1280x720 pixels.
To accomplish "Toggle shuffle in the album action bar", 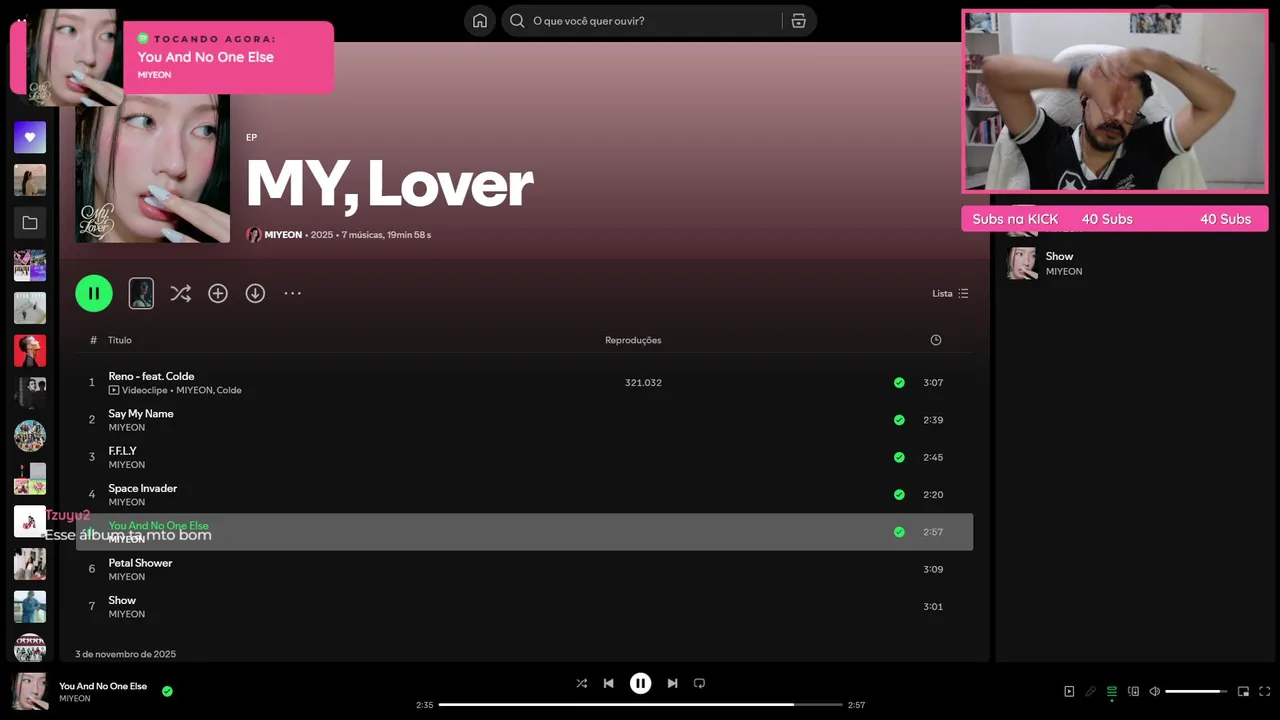I will tap(180, 293).
